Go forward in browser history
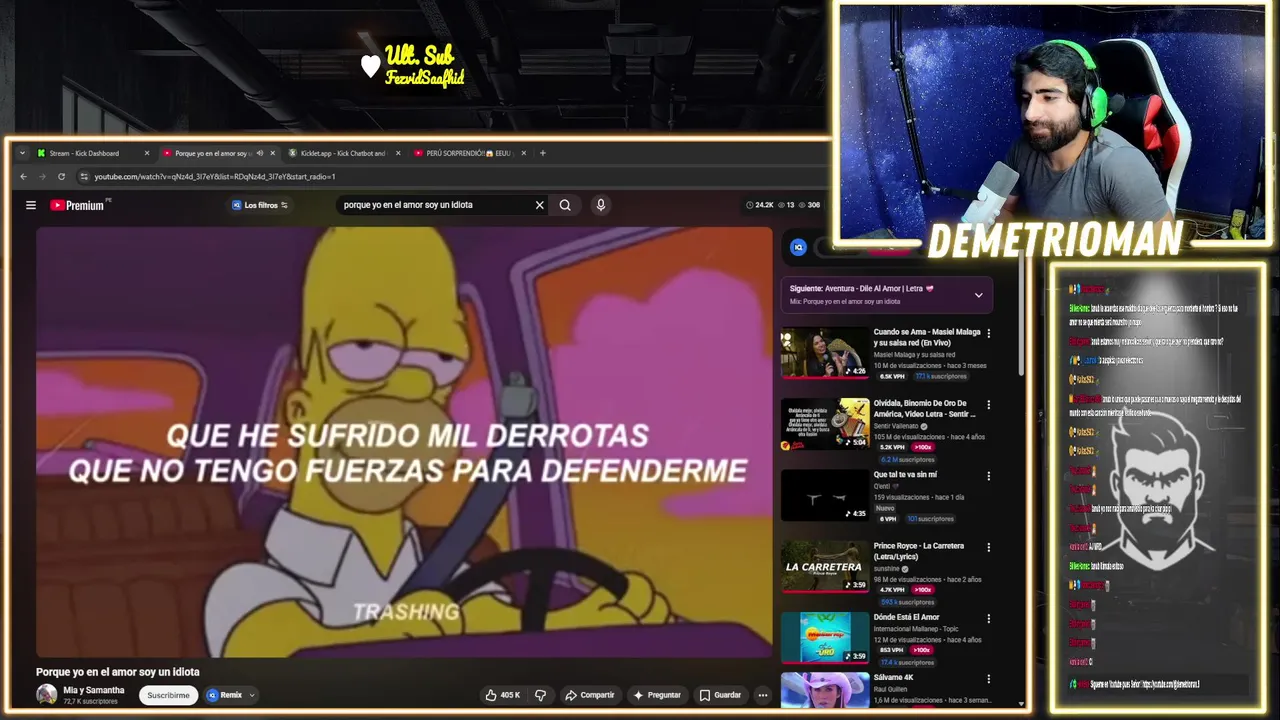This screenshot has width=1280, height=720. [42, 177]
